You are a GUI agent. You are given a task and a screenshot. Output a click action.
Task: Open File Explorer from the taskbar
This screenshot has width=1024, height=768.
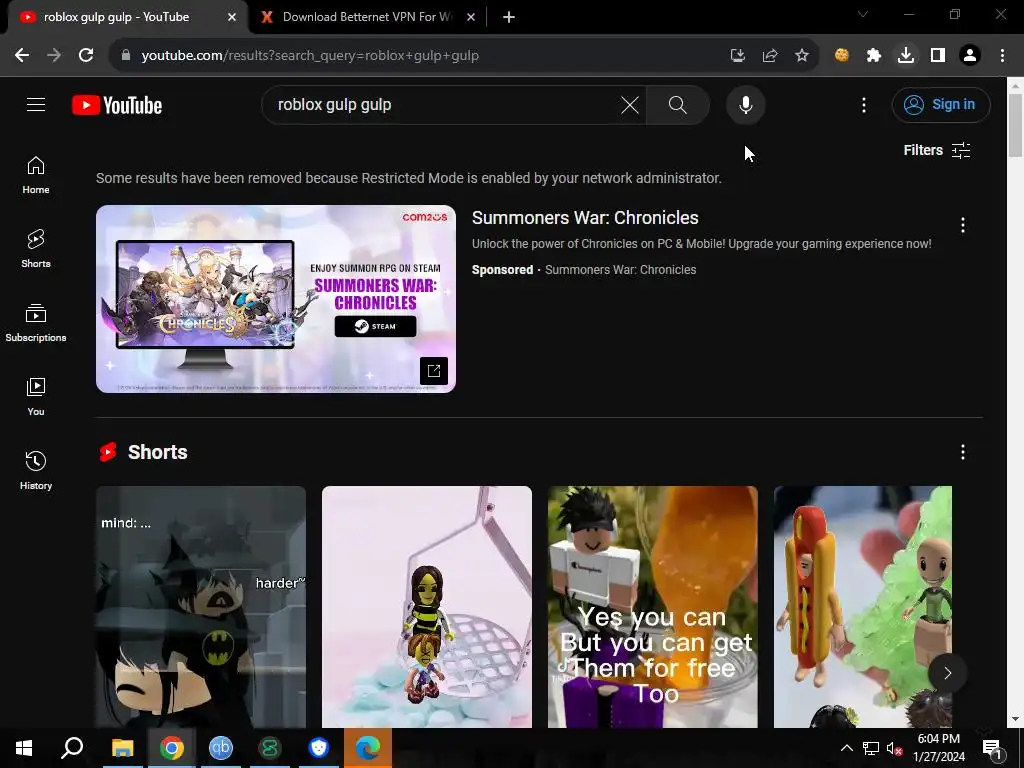[122, 748]
